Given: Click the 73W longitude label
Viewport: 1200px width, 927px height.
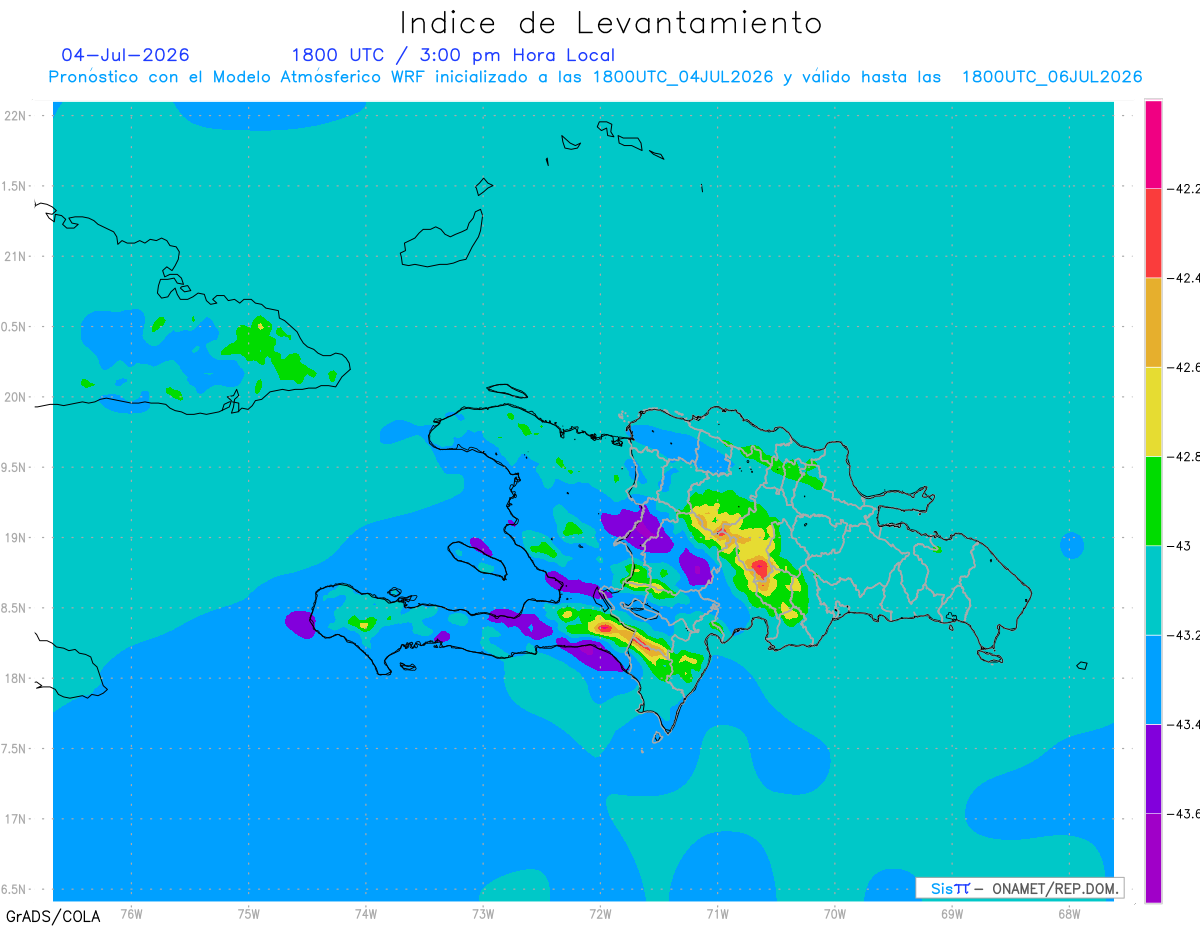Looking at the screenshot, I should (483, 913).
